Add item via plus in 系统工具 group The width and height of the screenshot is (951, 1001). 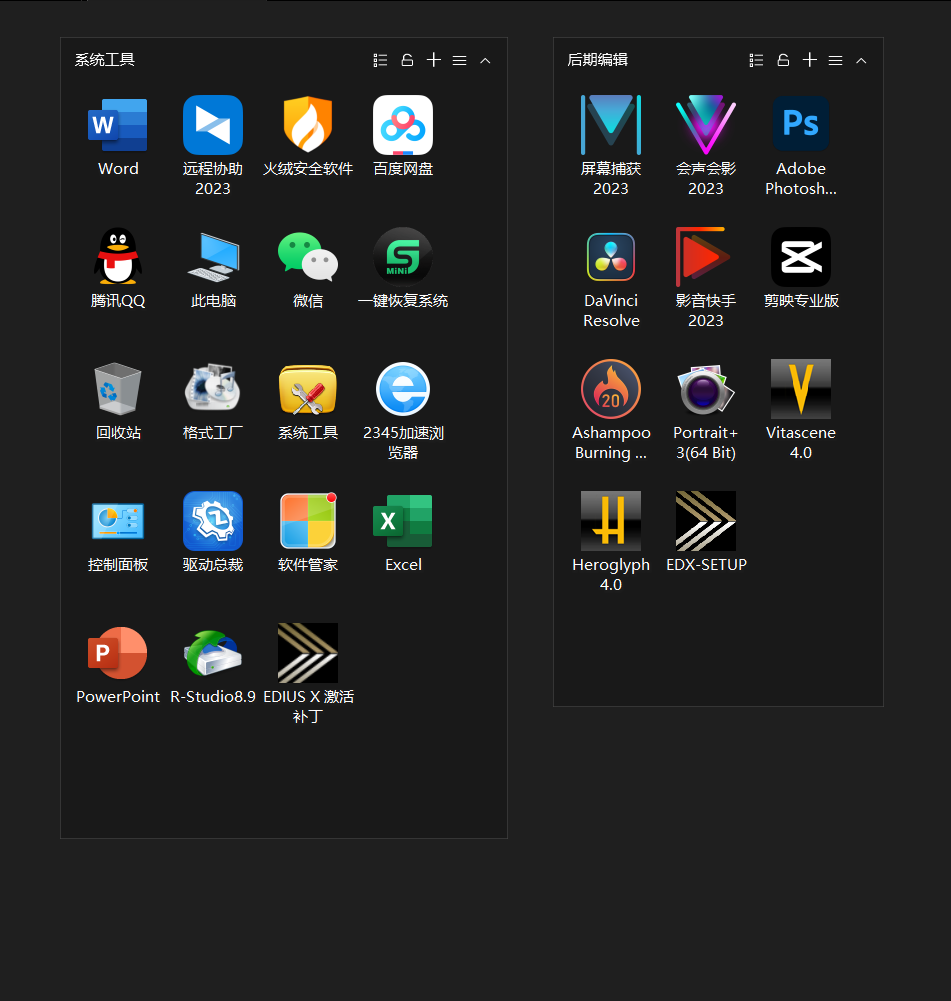click(434, 60)
